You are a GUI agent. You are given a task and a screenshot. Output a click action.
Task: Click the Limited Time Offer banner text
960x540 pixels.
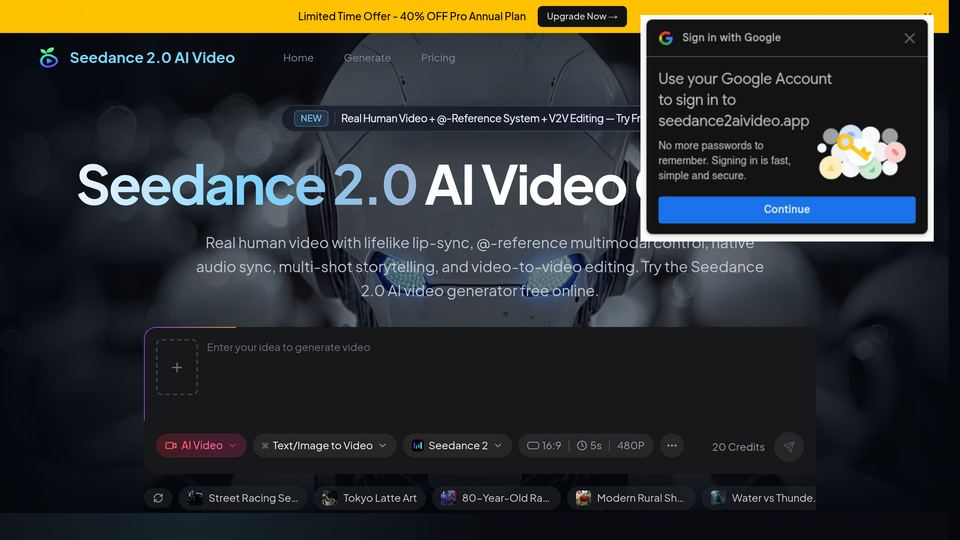pyautogui.click(x=411, y=17)
